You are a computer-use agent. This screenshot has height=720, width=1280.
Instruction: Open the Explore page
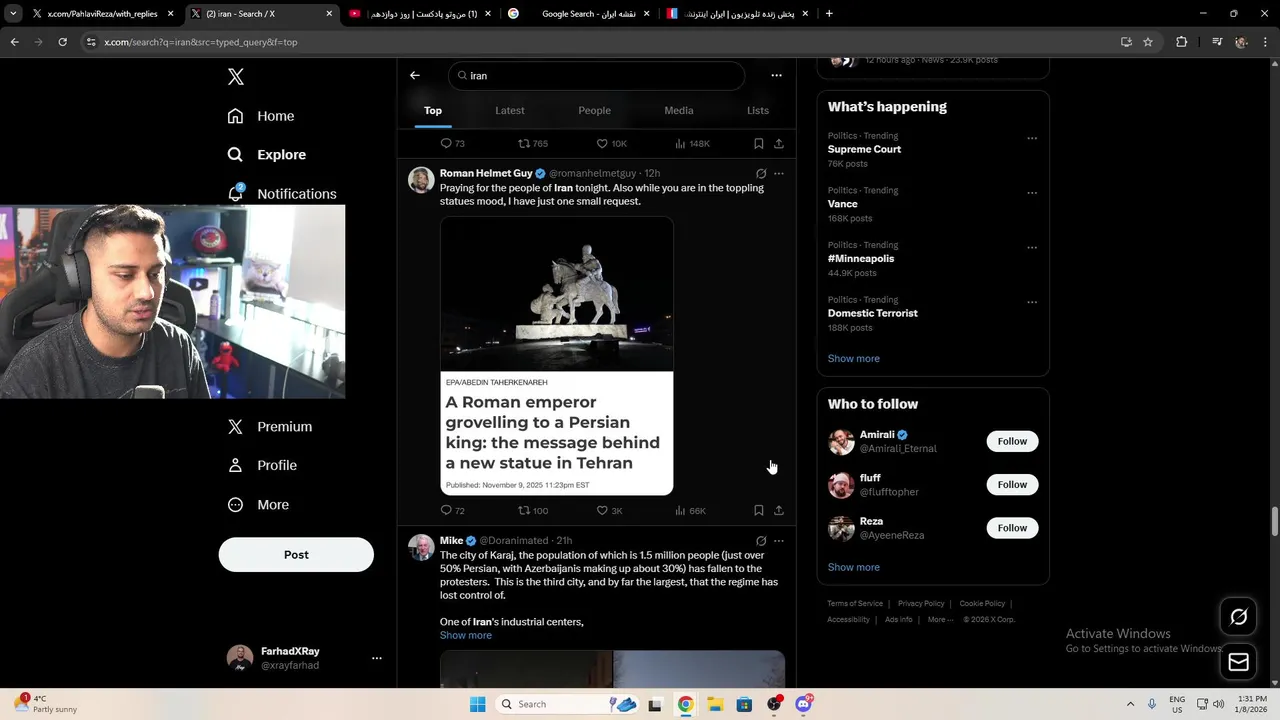click(x=267, y=155)
